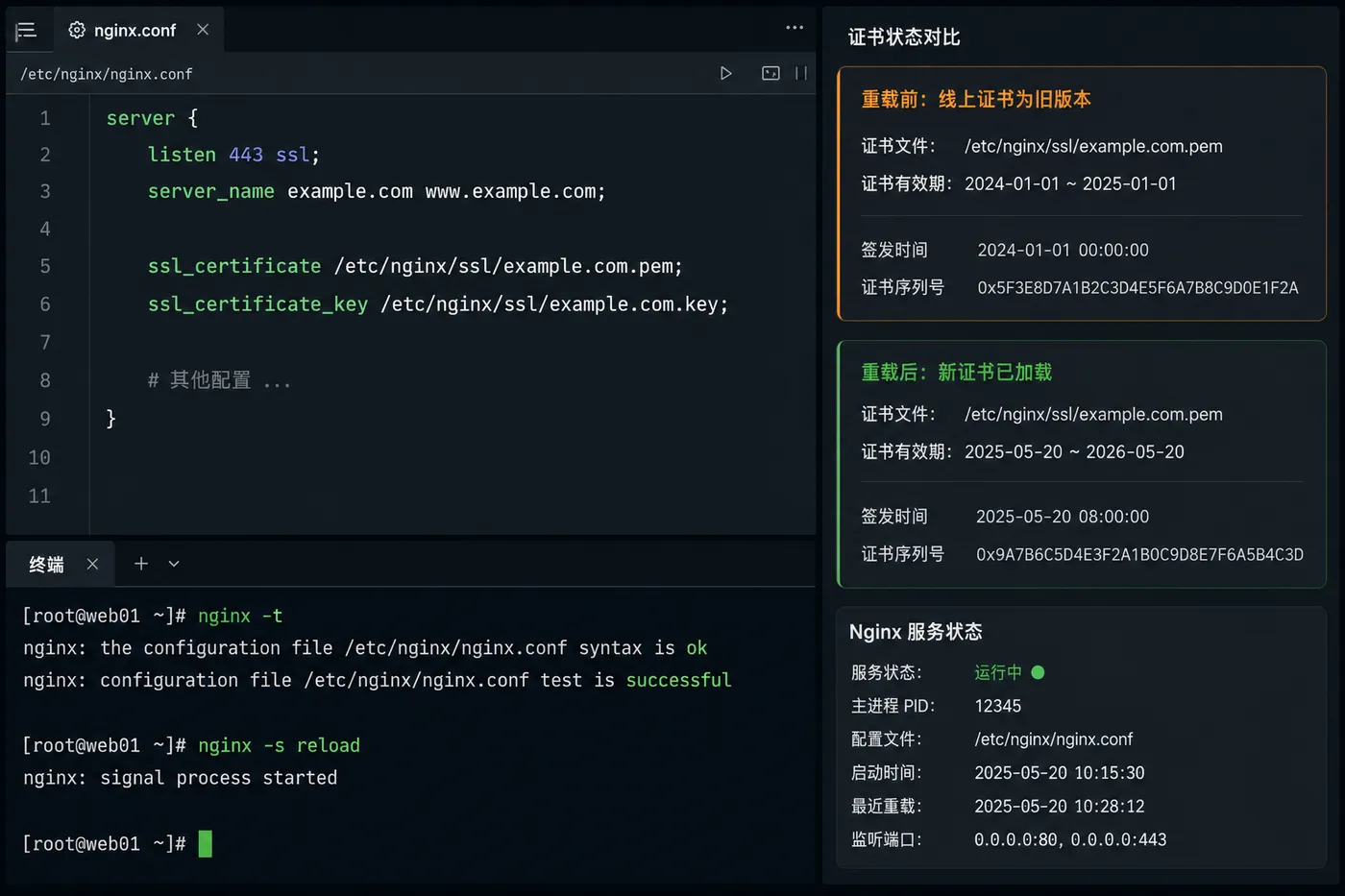
Task: Click the green 'ok' word in terminal output
Action: click(697, 648)
